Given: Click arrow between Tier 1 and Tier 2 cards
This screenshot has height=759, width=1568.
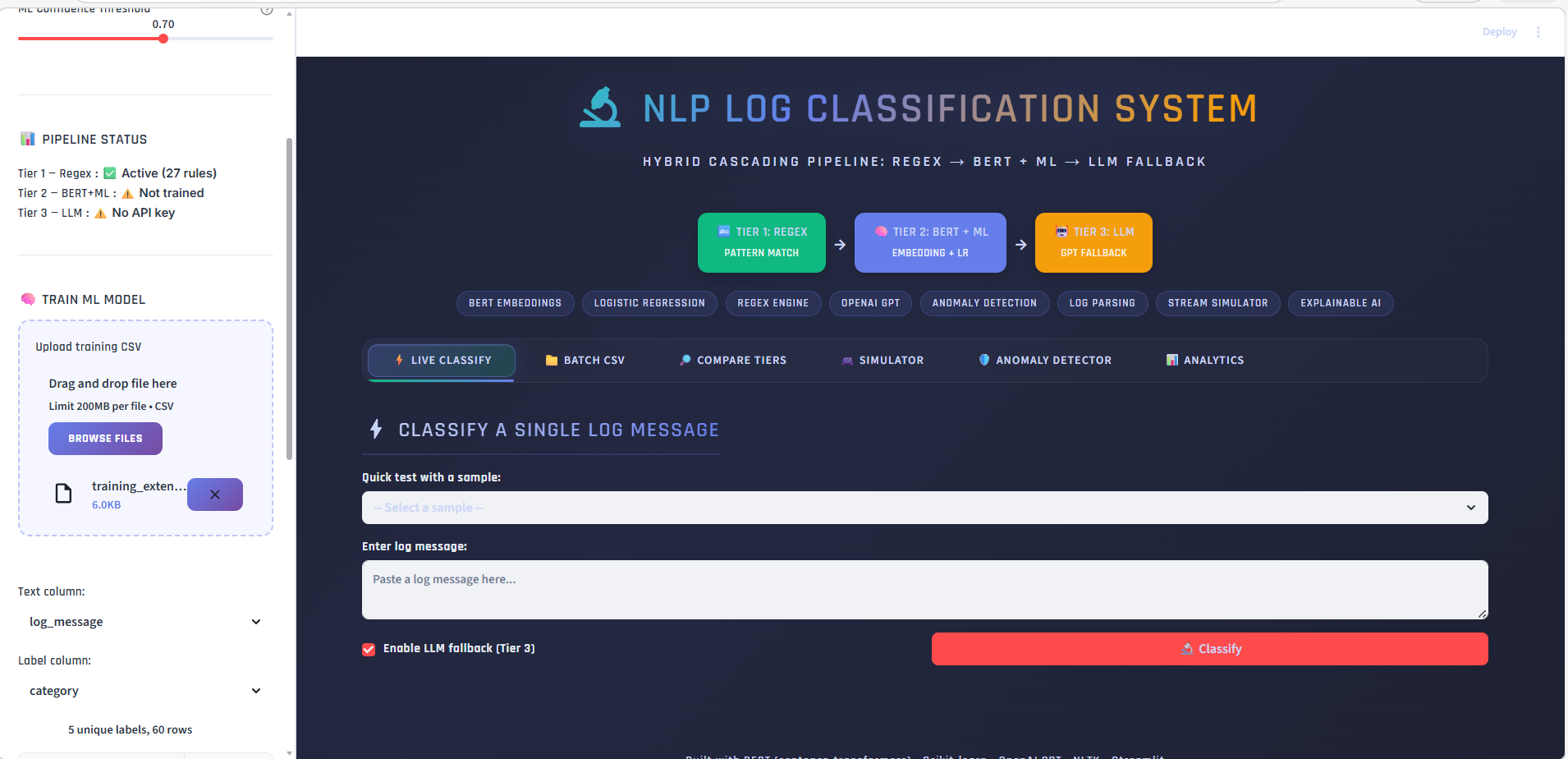Looking at the screenshot, I should point(840,245).
